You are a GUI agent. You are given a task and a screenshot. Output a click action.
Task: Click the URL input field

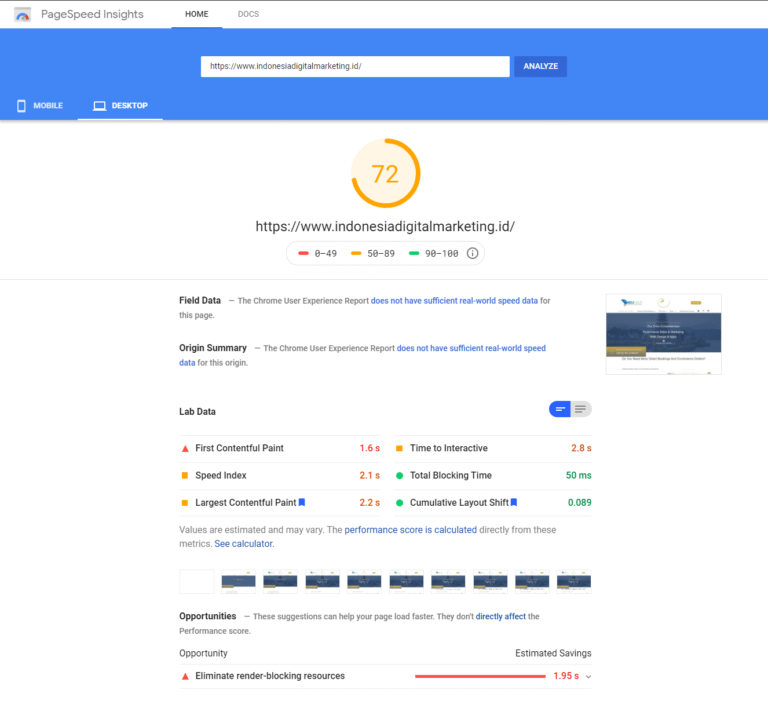[355, 67]
